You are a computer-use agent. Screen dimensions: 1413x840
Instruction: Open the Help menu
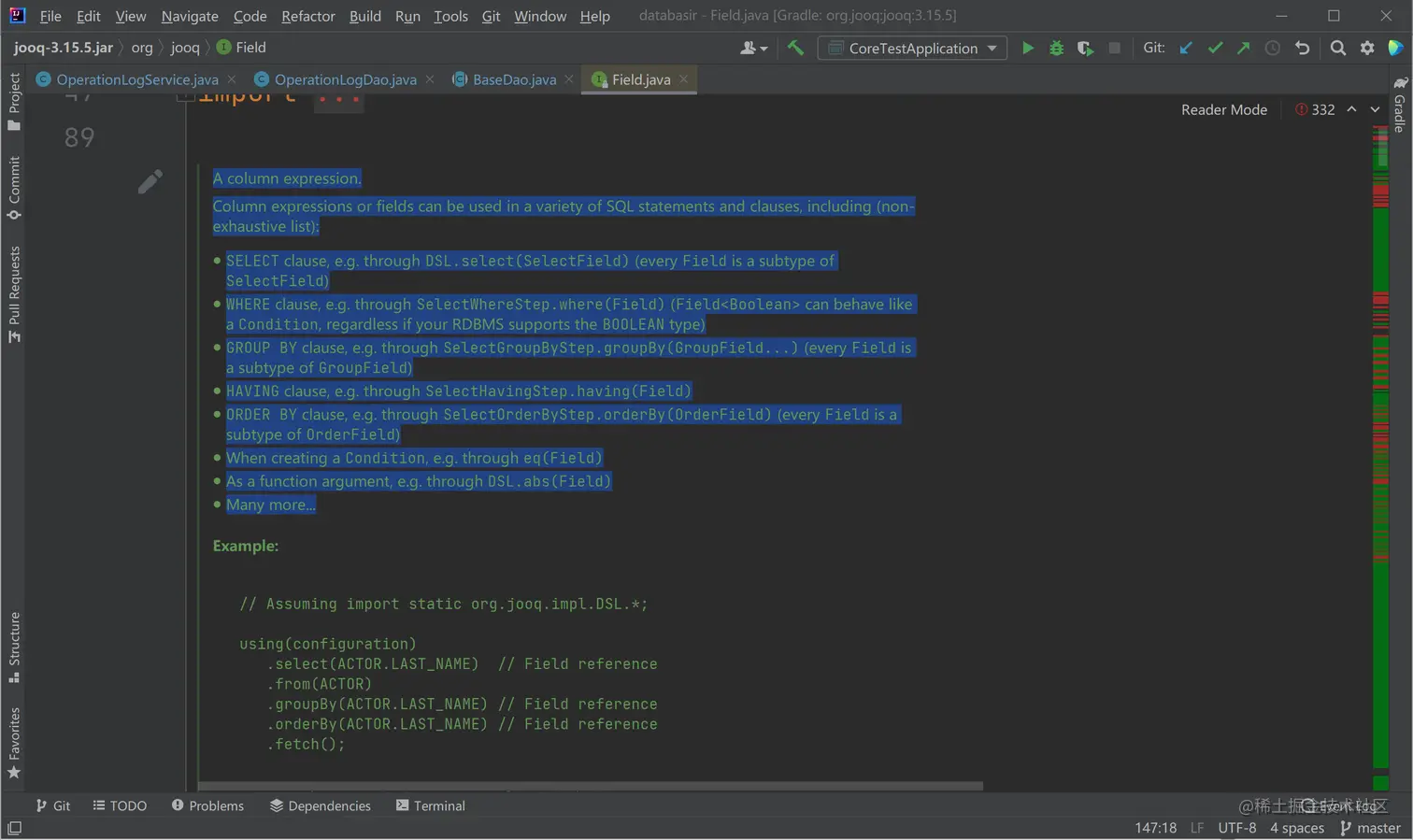594,16
